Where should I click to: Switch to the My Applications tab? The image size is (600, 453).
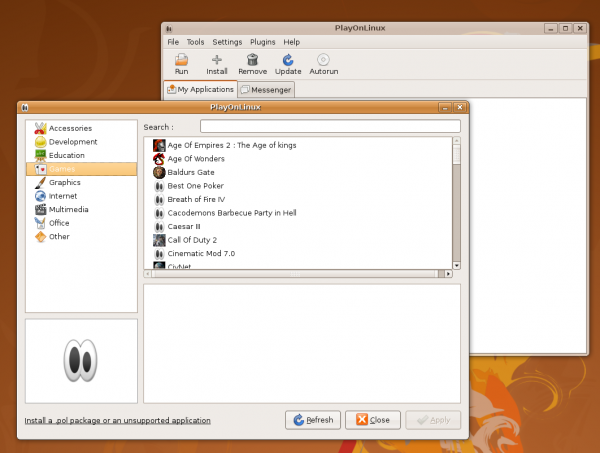pos(201,89)
